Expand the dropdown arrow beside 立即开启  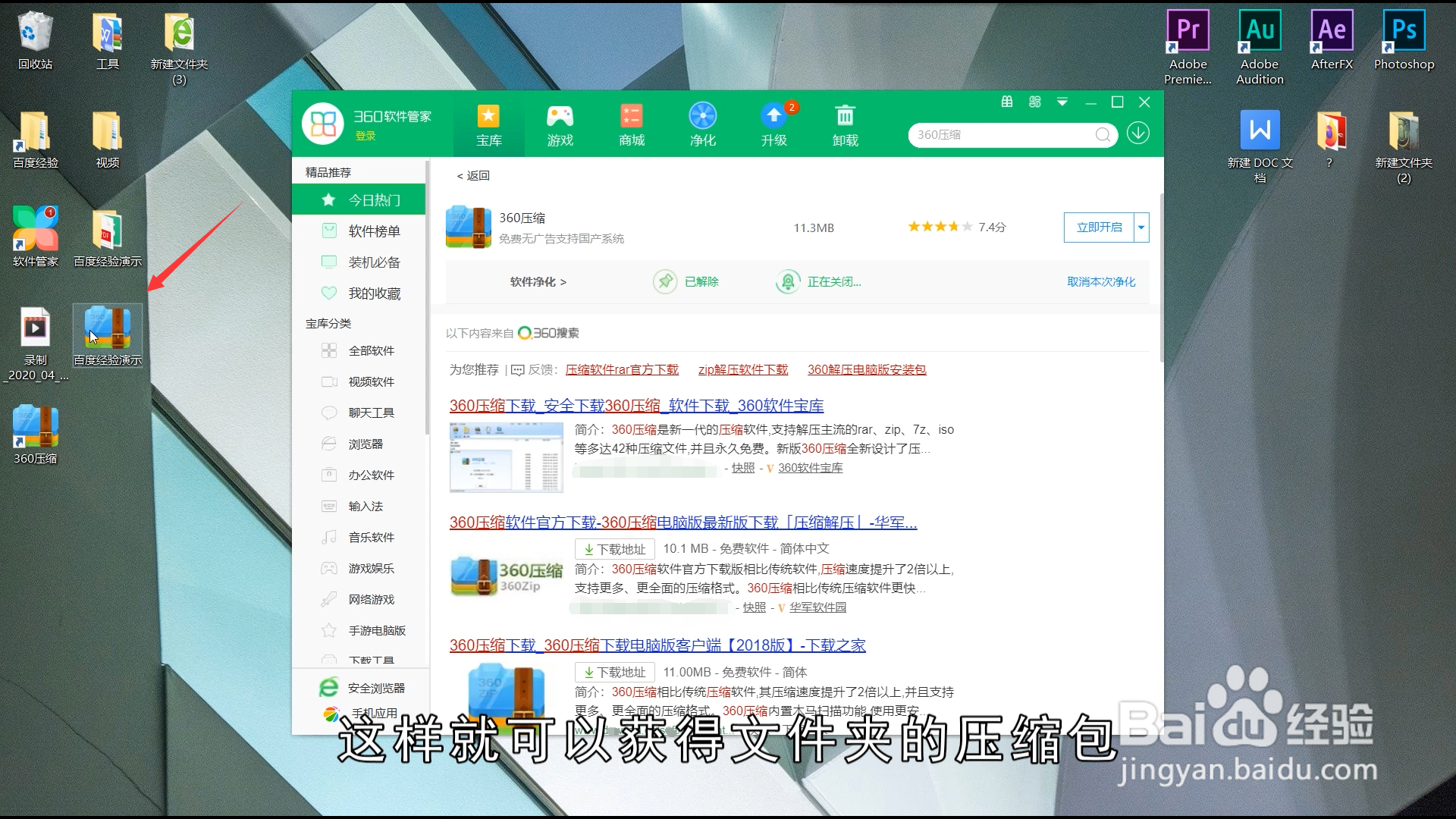(1141, 227)
